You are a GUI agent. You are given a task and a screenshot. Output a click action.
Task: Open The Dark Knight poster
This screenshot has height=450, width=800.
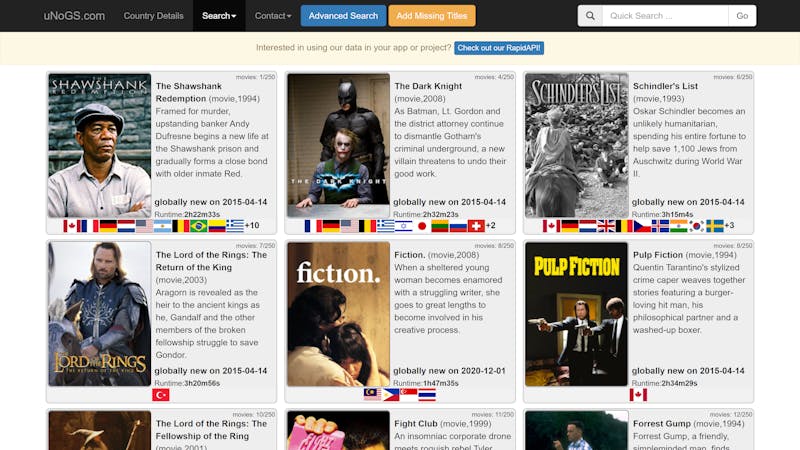click(x=338, y=145)
